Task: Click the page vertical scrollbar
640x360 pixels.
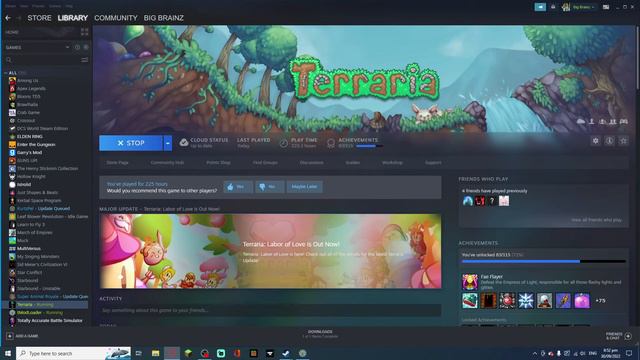Action: 637,57
